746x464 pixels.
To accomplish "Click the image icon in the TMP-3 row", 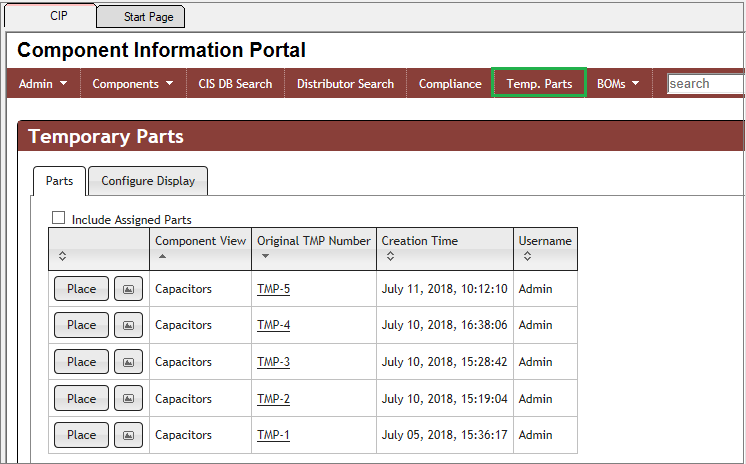I will tap(128, 362).
